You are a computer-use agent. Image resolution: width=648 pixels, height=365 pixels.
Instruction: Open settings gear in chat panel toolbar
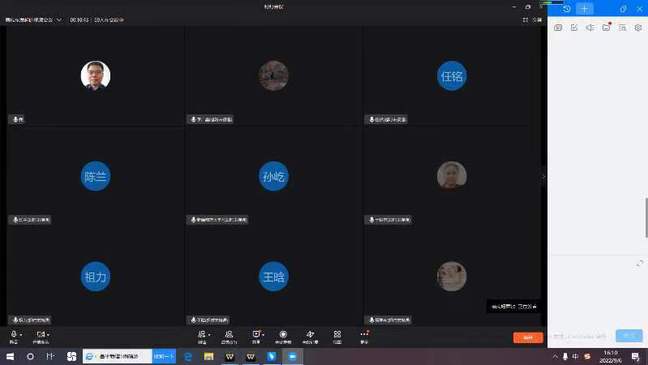pyautogui.click(x=638, y=27)
